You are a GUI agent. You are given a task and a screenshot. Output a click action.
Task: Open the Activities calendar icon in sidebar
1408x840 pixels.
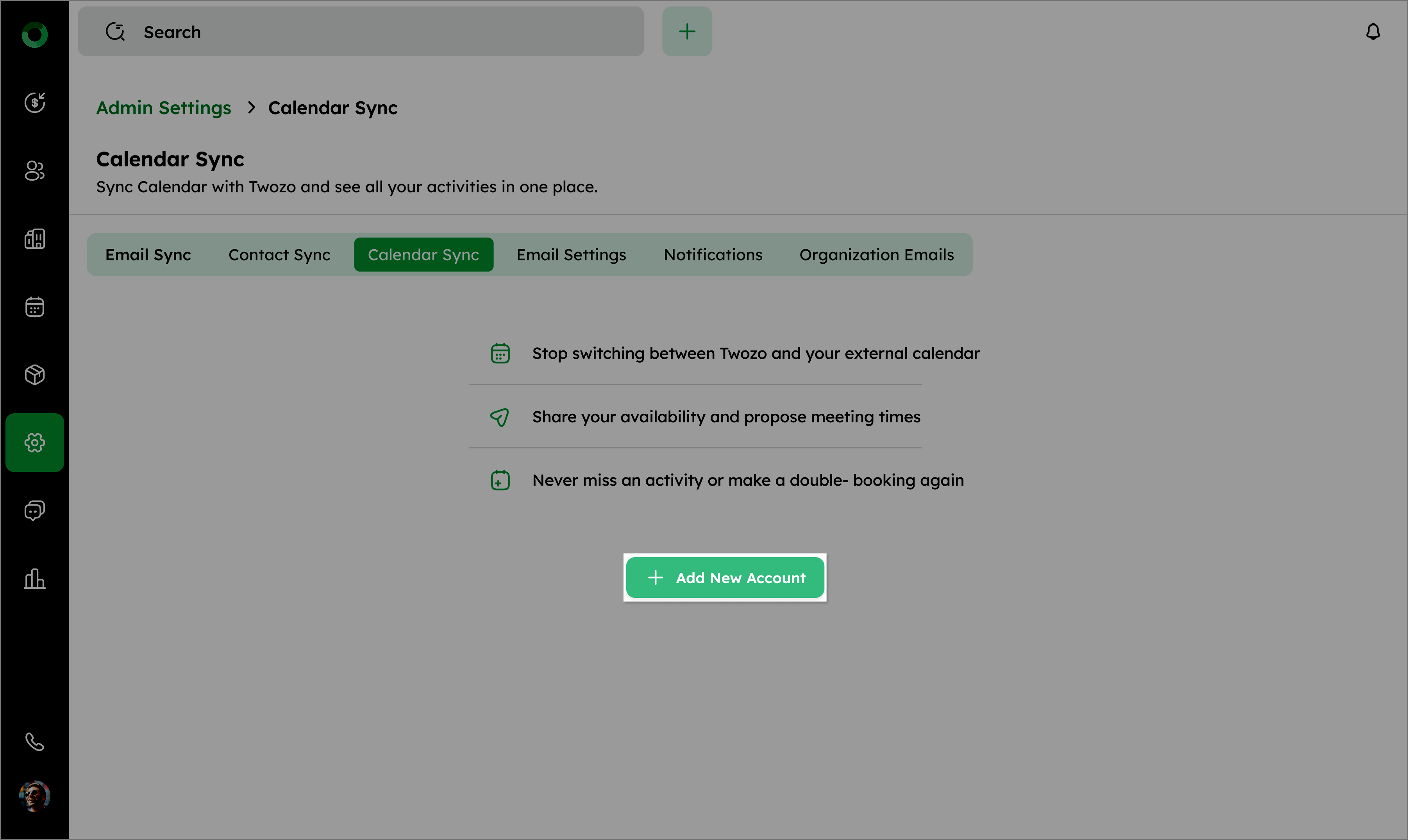point(34,307)
